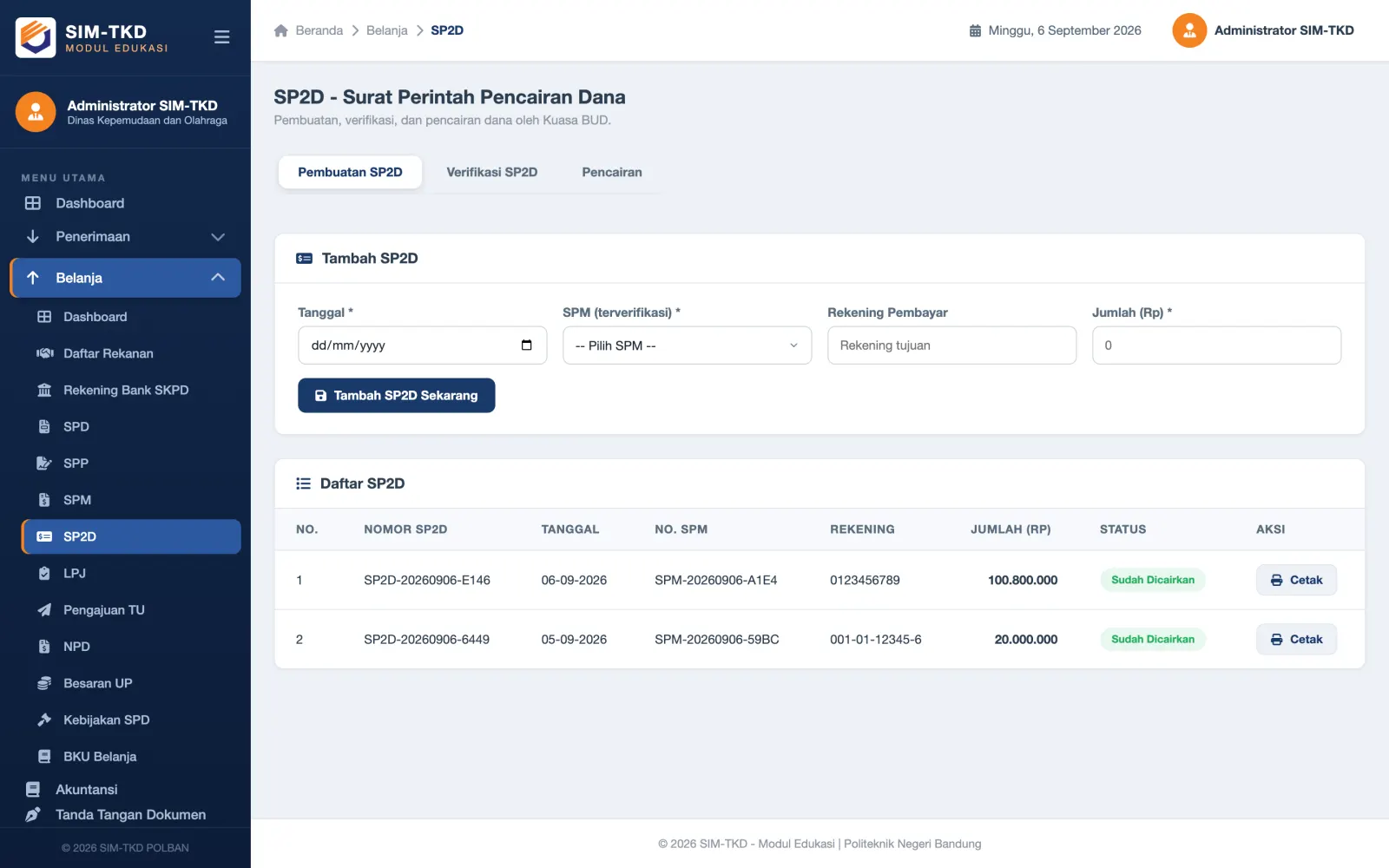The height and width of the screenshot is (868, 1389).
Task: Click the orange user avatar in top bar
Action: click(x=1189, y=30)
